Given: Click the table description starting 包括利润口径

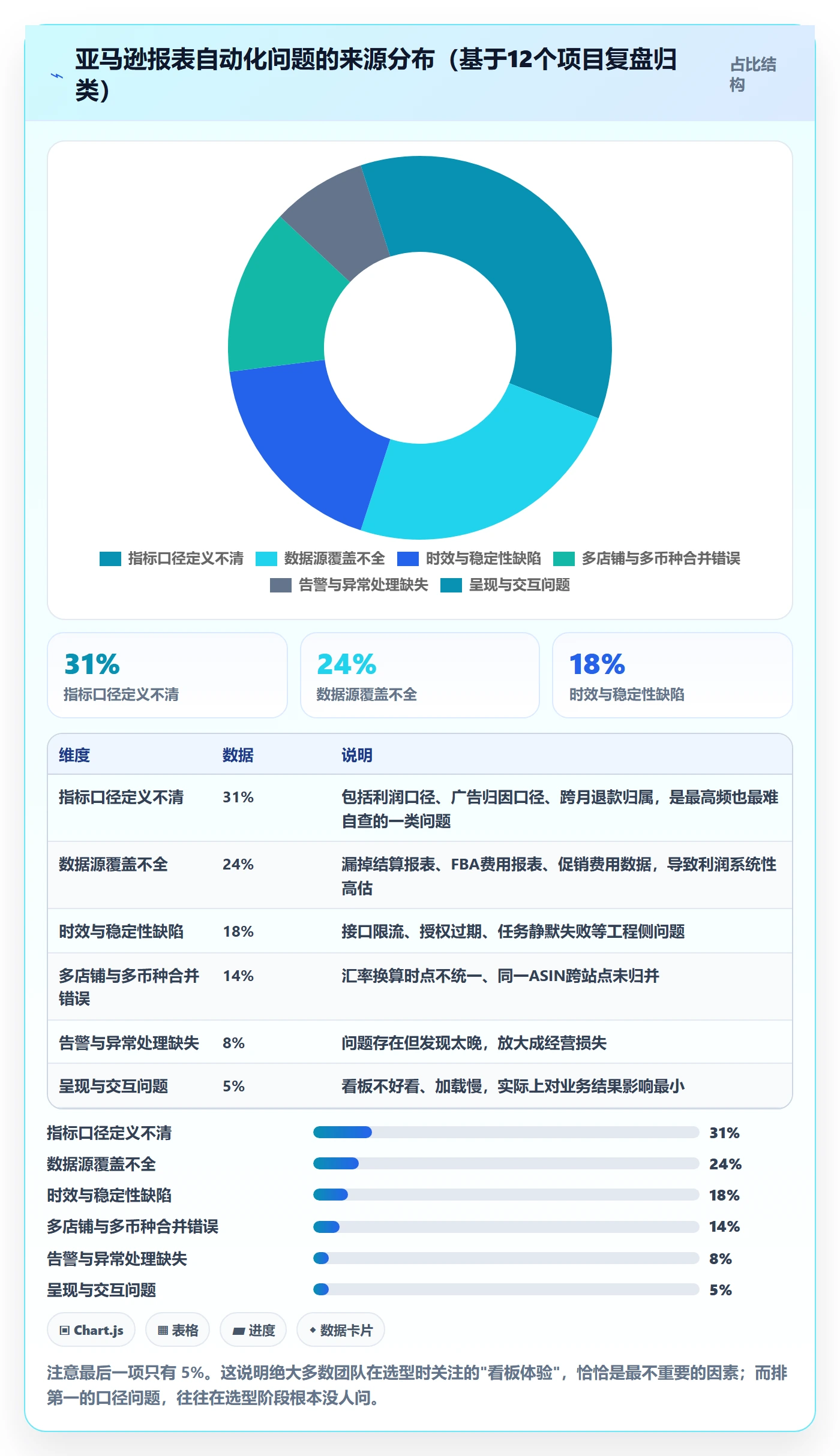Looking at the screenshot, I should [560, 808].
